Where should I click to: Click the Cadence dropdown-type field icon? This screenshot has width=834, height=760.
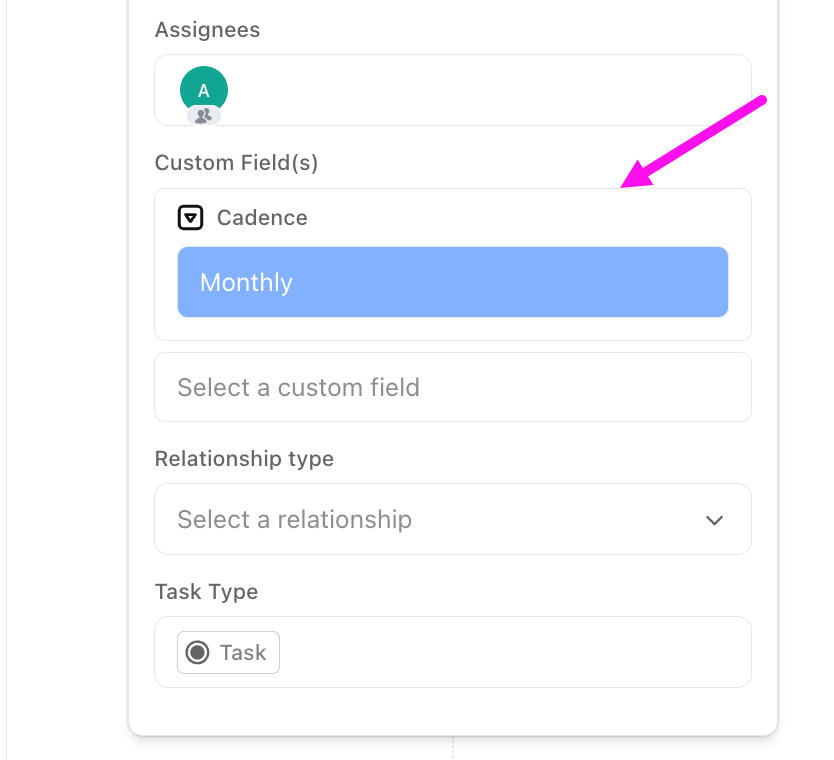coord(190,217)
